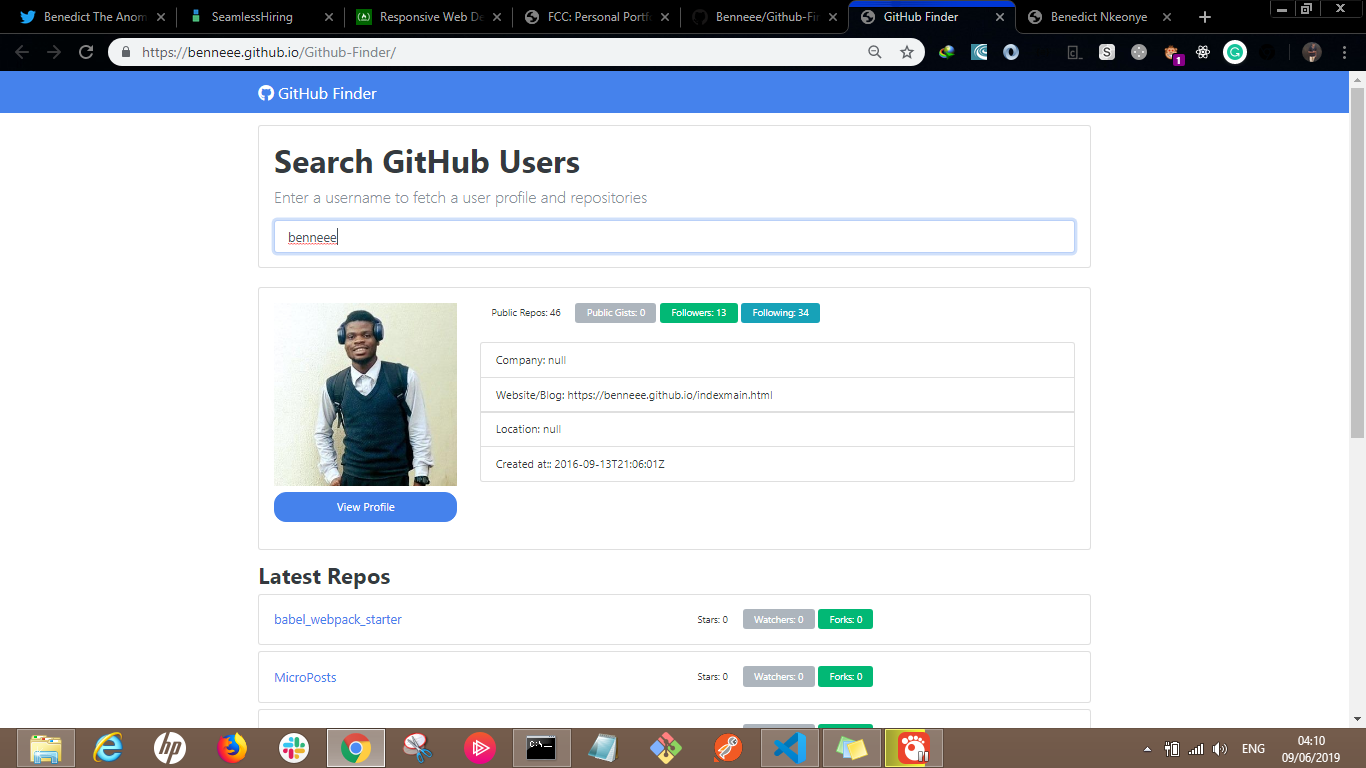Open the Chrome three-dot menu
Viewport: 1366px width, 768px height.
(x=1344, y=52)
